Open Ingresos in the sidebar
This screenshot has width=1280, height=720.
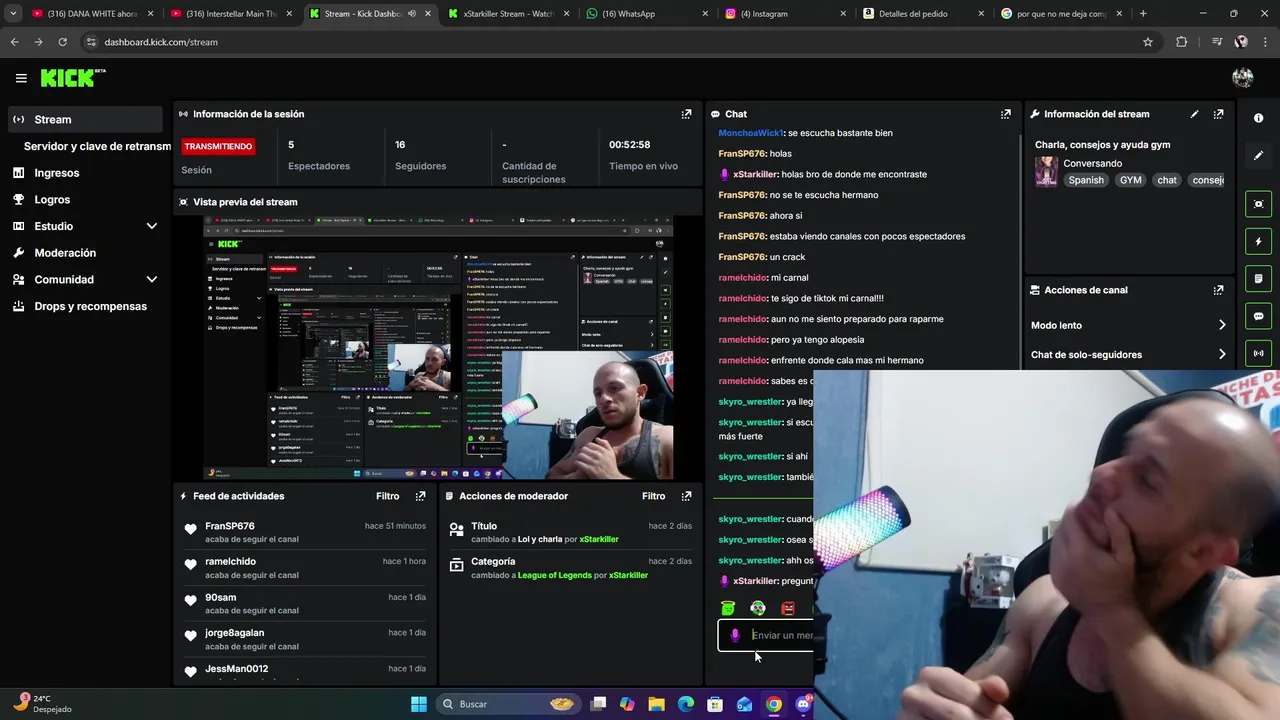click(85, 173)
